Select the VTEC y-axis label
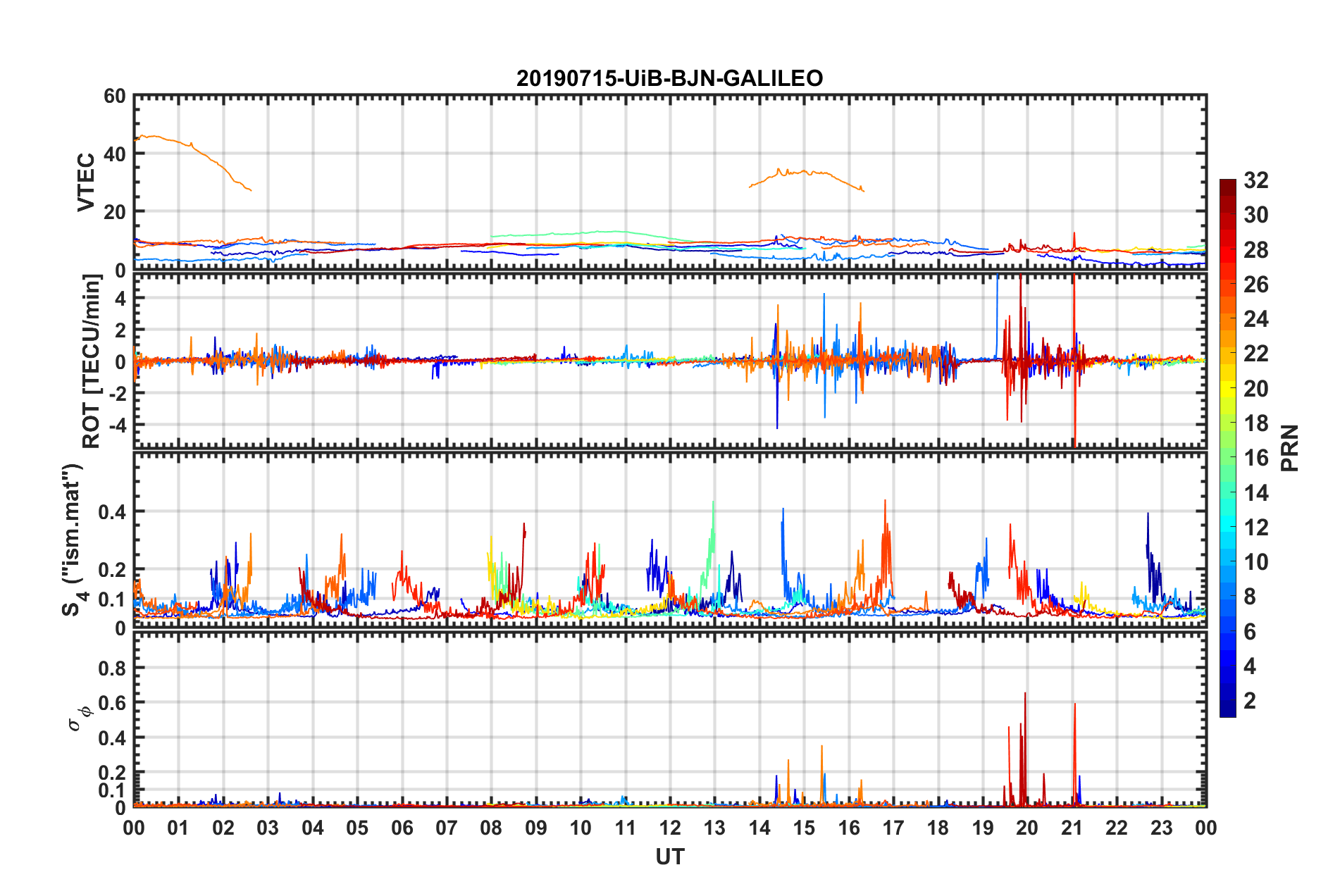The height and width of the screenshot is (896, 1340). [x=86, y=182]
